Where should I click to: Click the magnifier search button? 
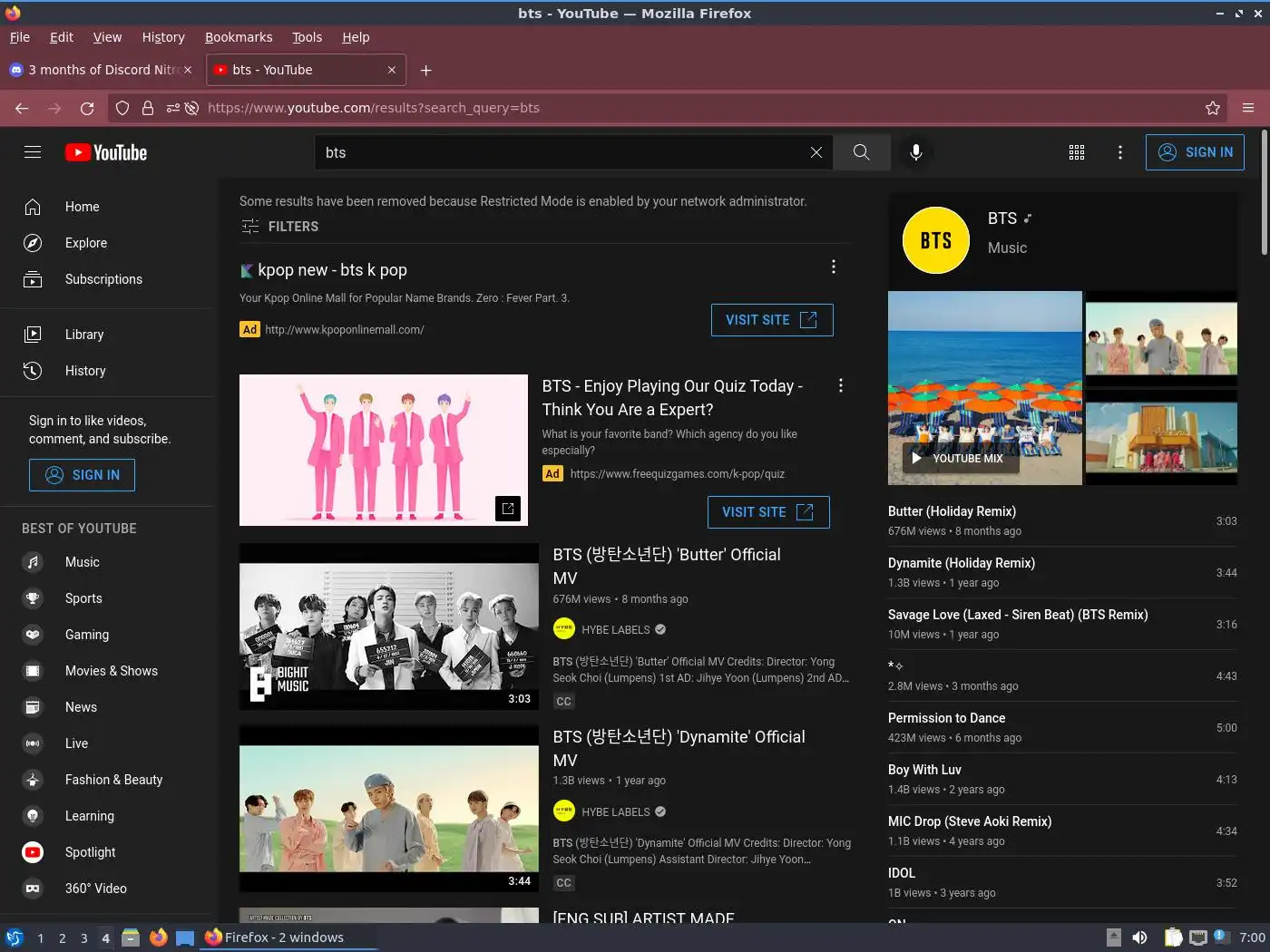pyautogui.click(x=862, y=152)
